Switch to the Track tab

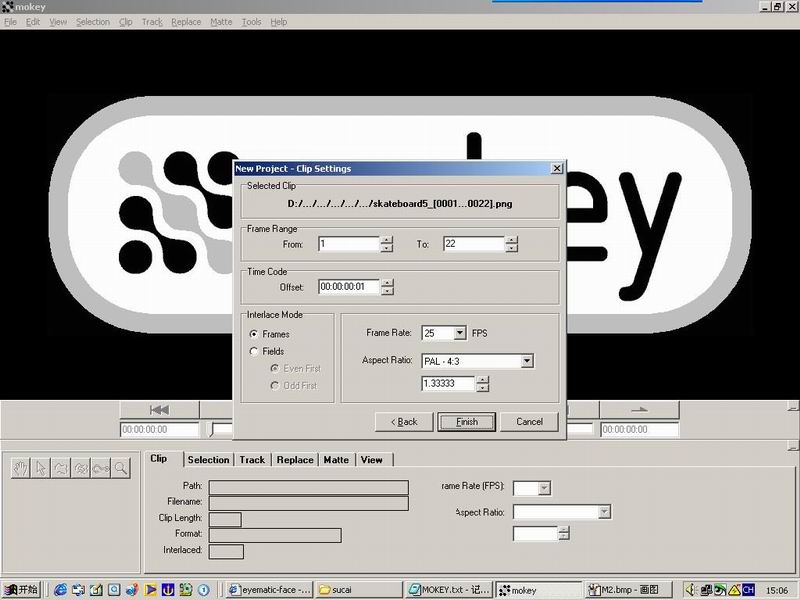tap(252, 460)
